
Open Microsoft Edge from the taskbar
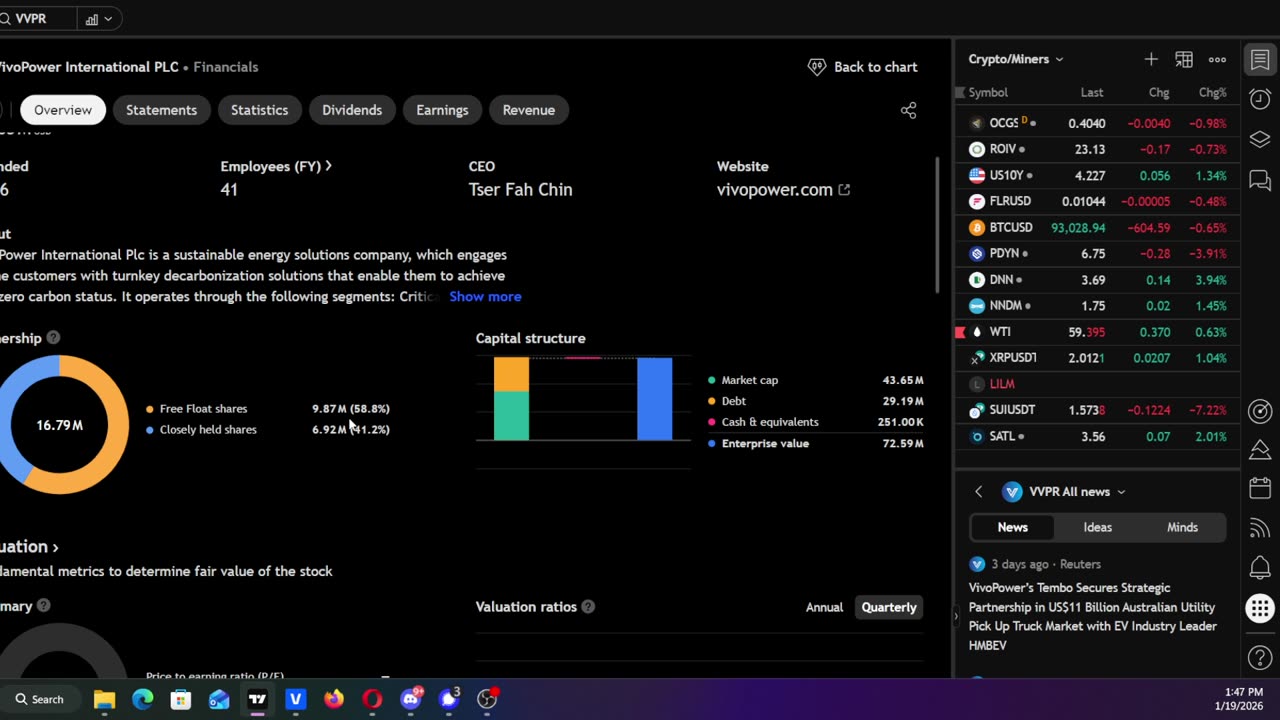(143, 699)
